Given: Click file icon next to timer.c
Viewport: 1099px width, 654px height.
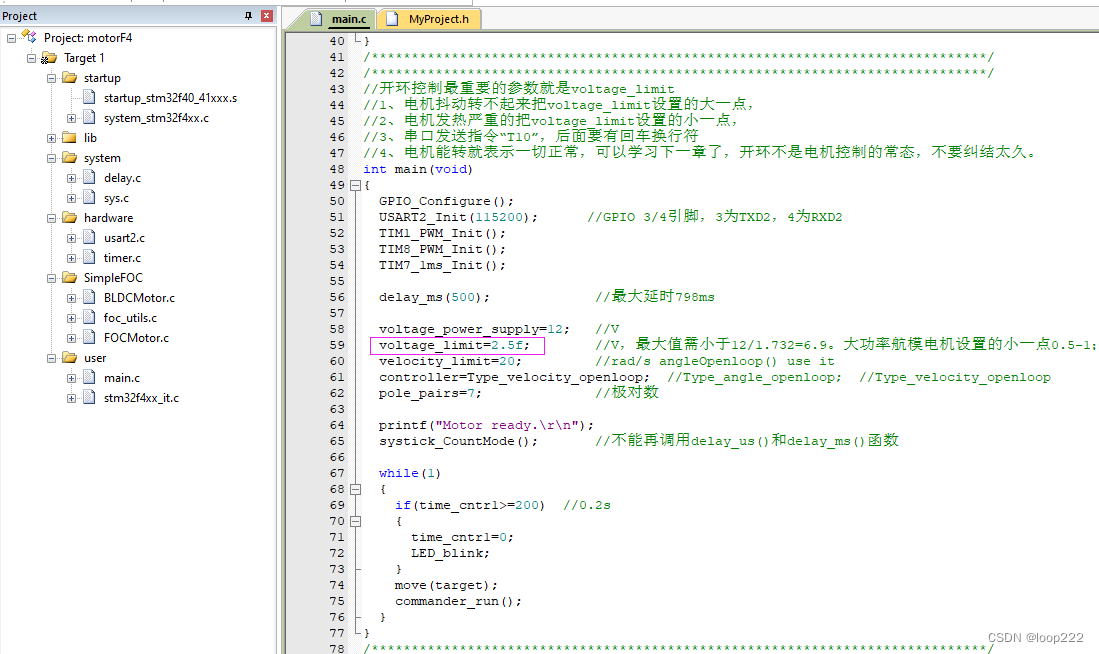Looking at the screenshot, I should pos(89,257).
